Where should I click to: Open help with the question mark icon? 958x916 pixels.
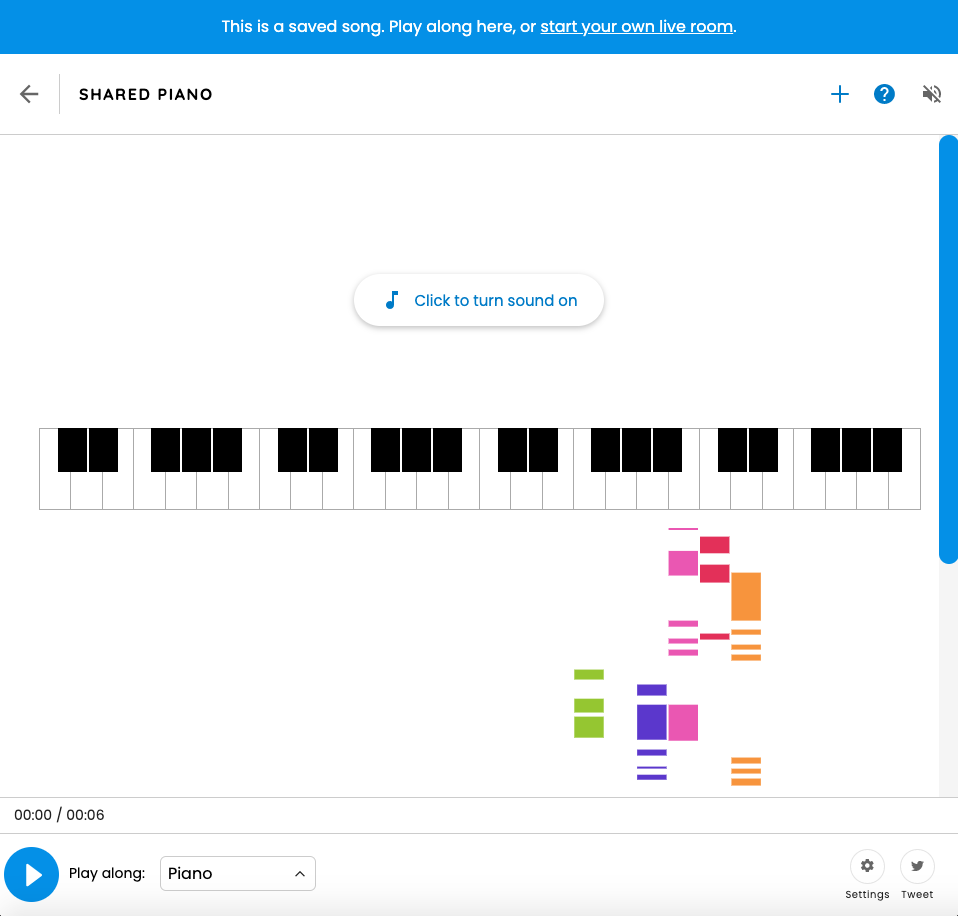tap(883, 94)
